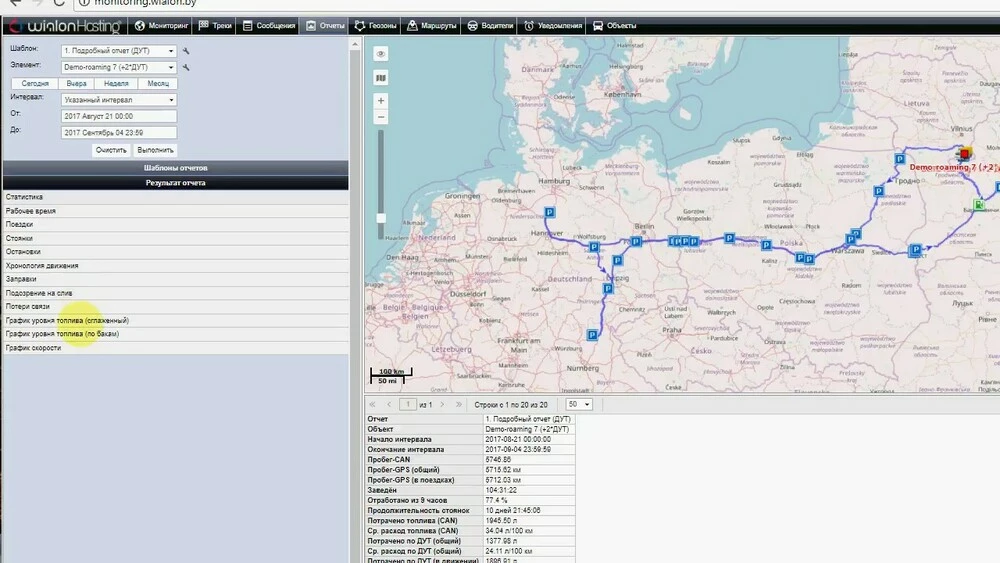The width and height of the screenshot is (1000, 563).
Task: Click the Demo-roaming 7 vehicle icon on map
Action: [x=965, y=154]
